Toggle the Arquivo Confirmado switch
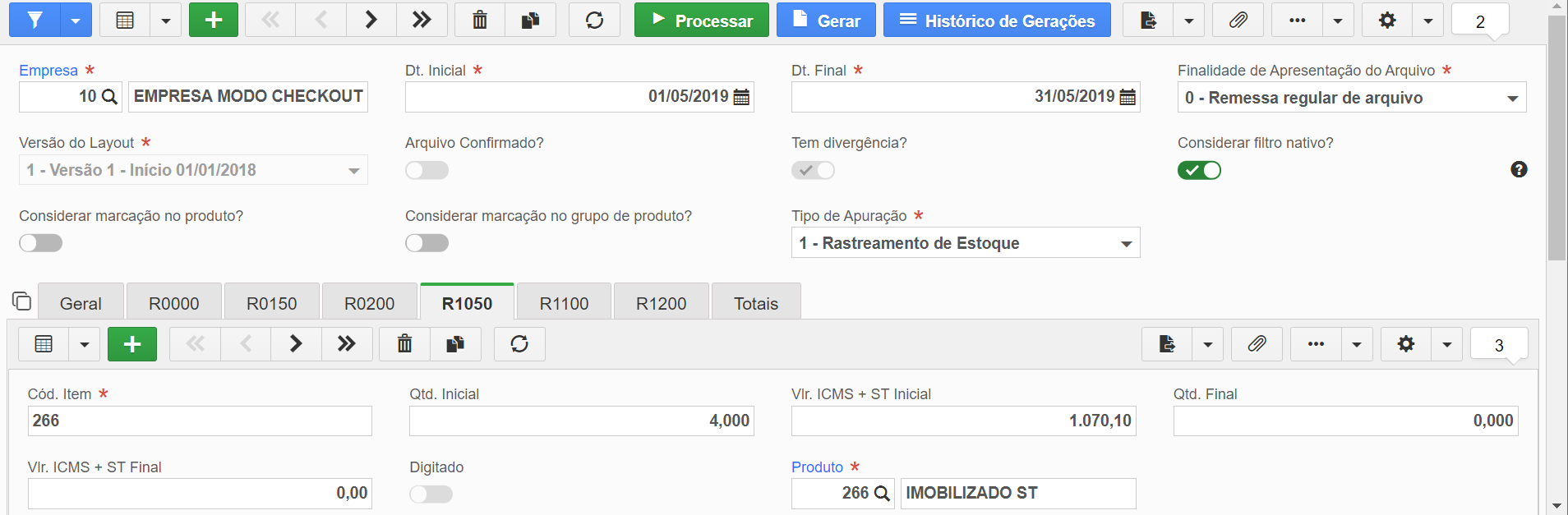 (427, 170)
